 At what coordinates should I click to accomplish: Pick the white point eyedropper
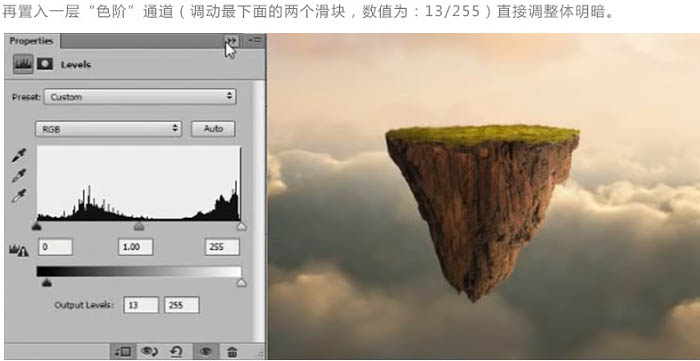(19, 195)
